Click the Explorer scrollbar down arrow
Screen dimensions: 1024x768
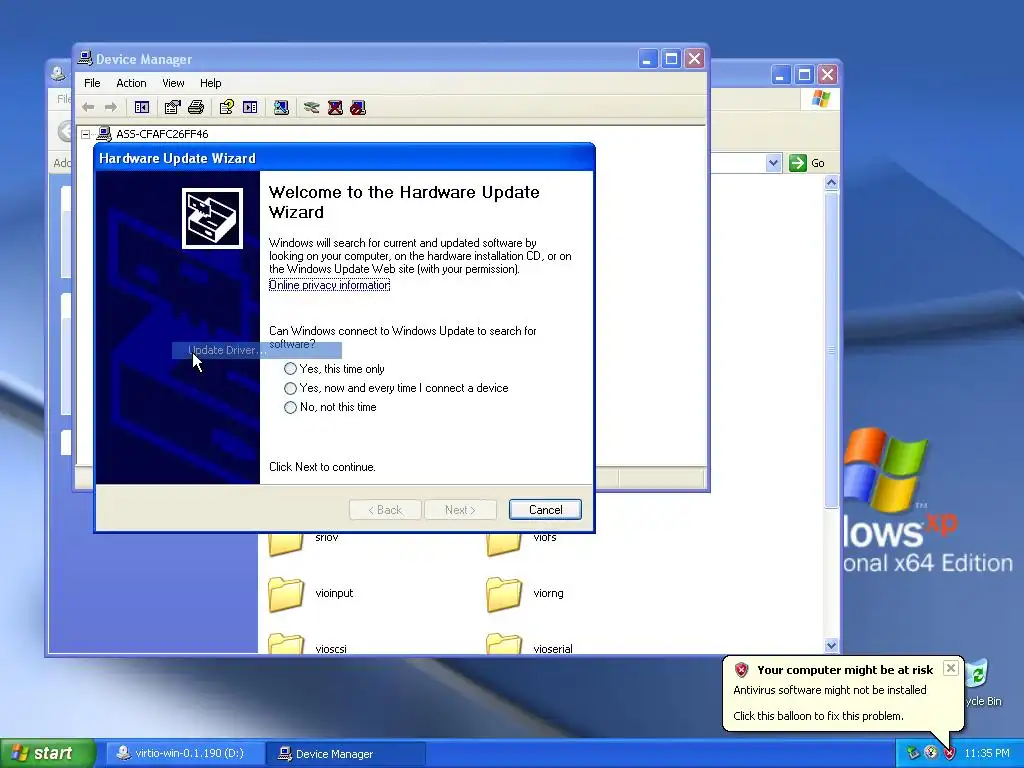[x=831, y=645]
